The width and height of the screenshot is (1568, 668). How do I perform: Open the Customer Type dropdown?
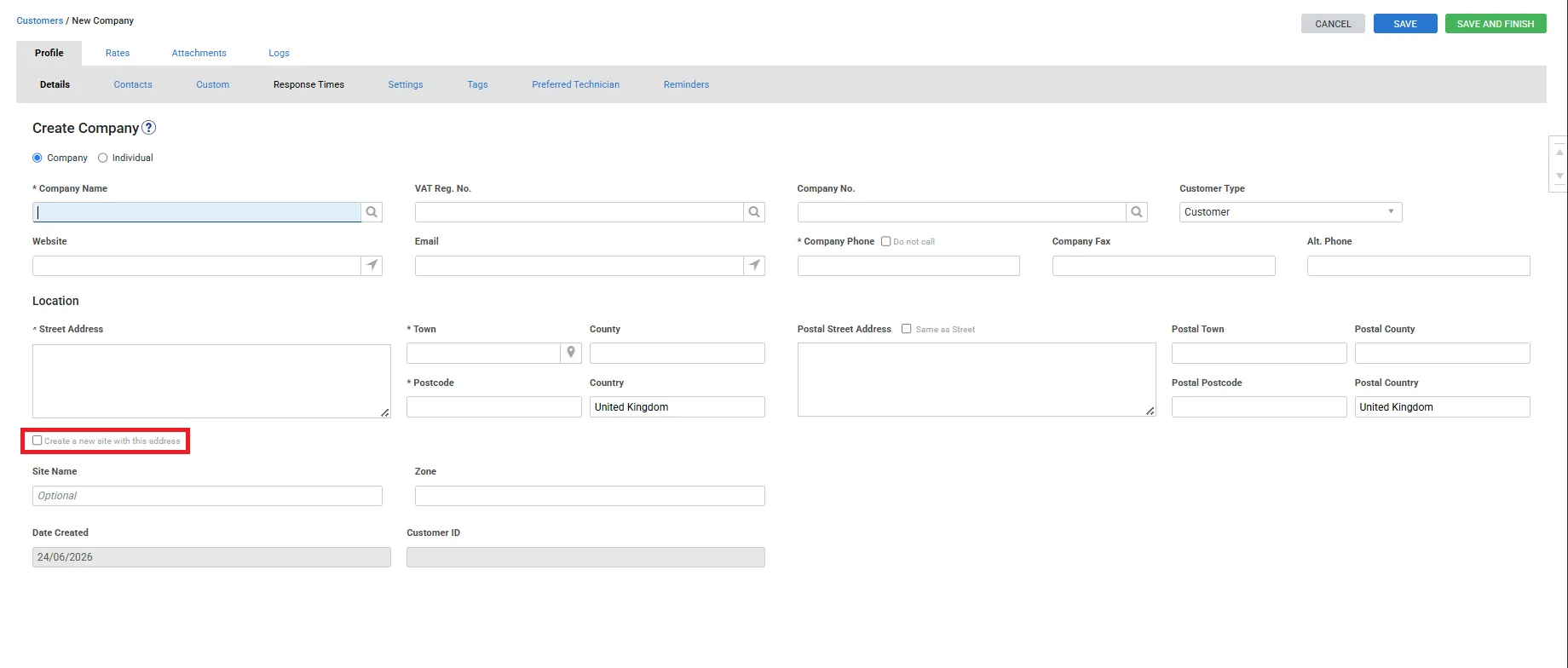[1290, 212]
